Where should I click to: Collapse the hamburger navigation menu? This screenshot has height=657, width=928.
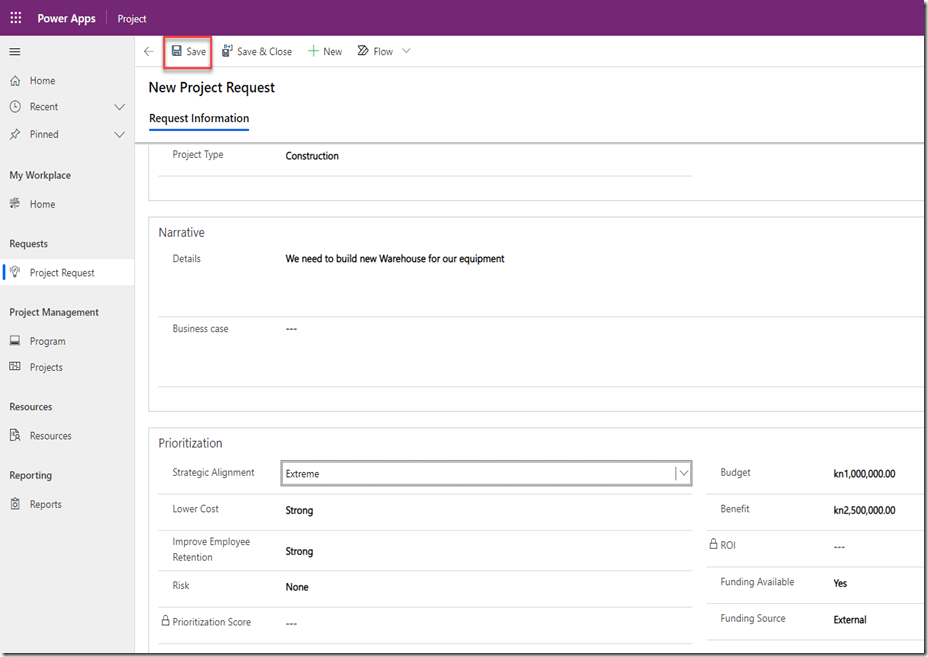pos(15,52)
